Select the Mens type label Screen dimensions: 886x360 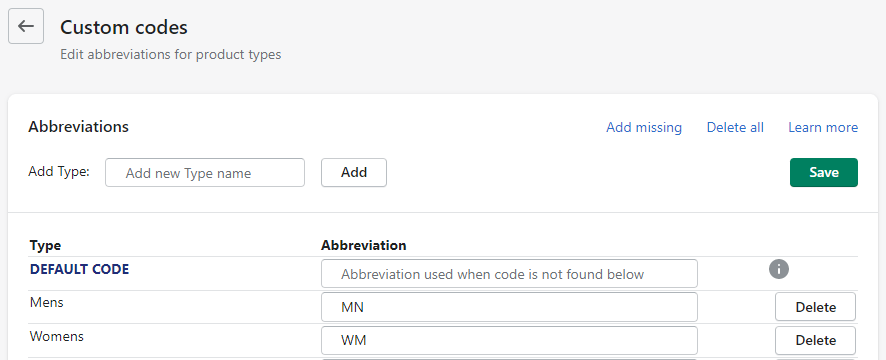46,302
